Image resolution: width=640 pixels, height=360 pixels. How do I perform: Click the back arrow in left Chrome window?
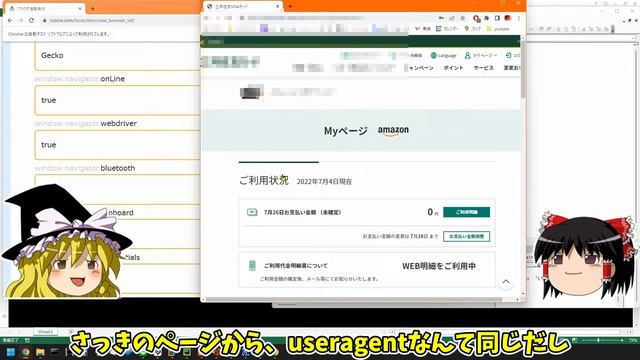point(11,20)
